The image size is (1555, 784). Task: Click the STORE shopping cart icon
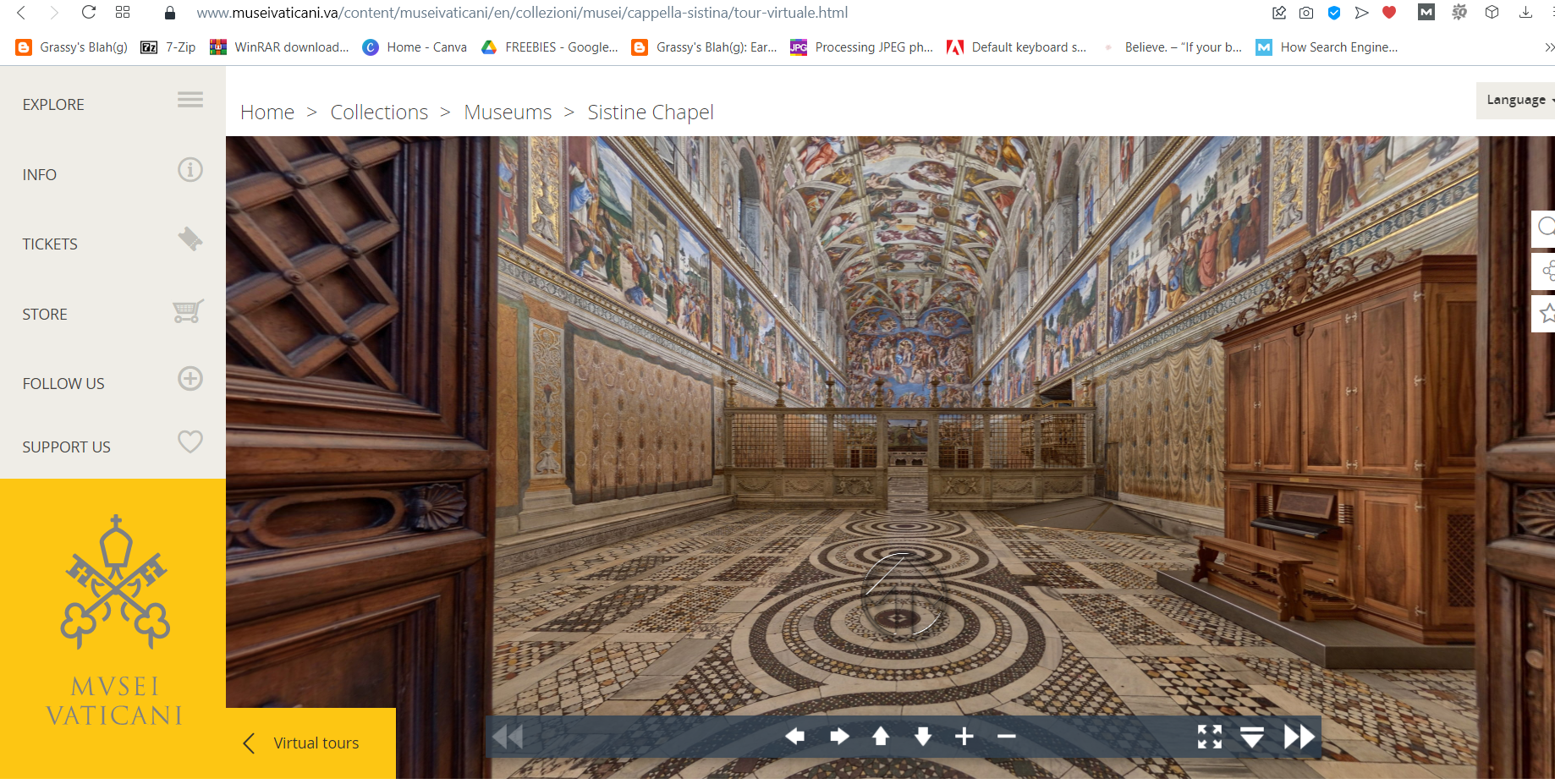[189, 312]
